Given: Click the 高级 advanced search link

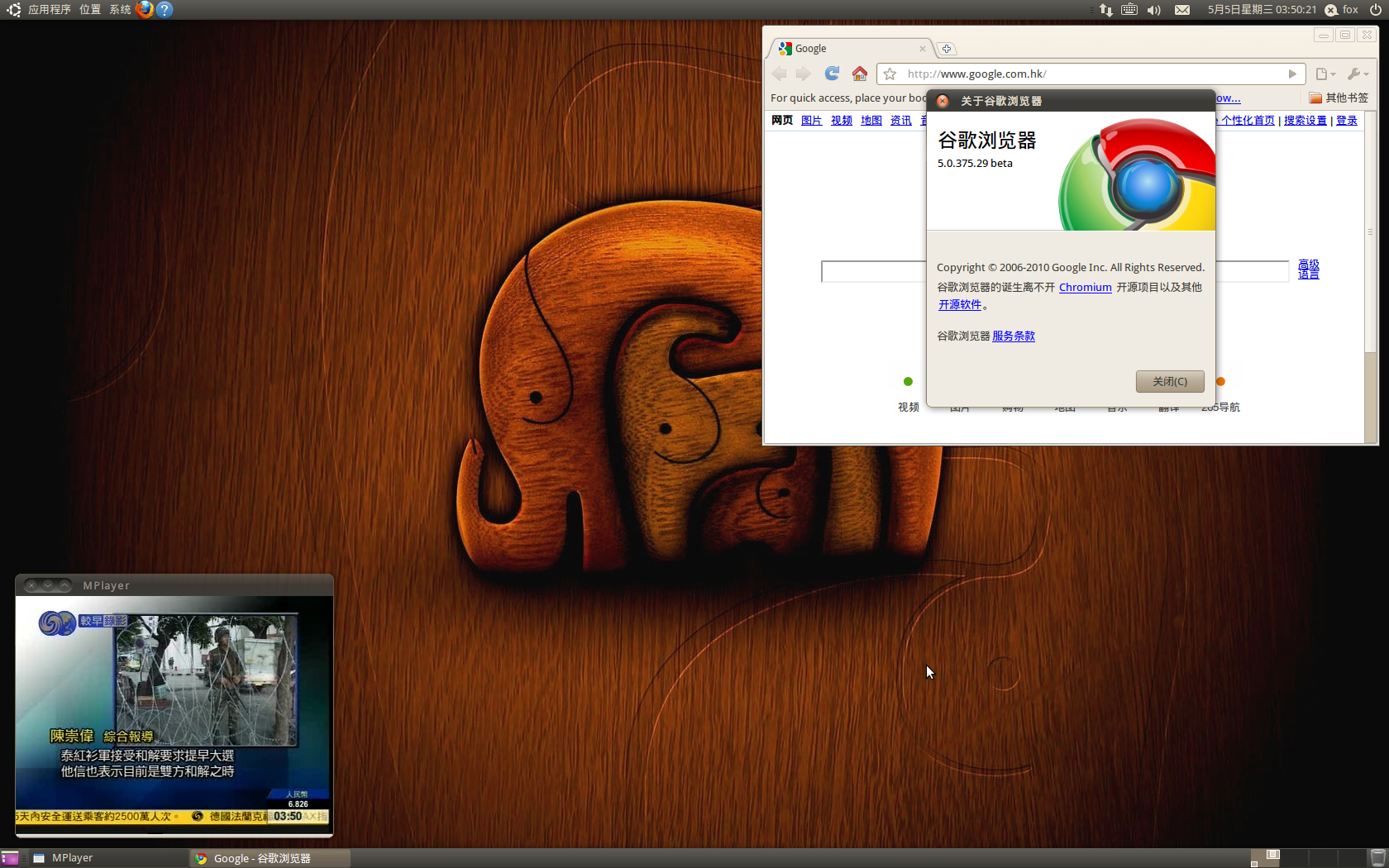Looking at the screenshot, I should point(1308,264).
